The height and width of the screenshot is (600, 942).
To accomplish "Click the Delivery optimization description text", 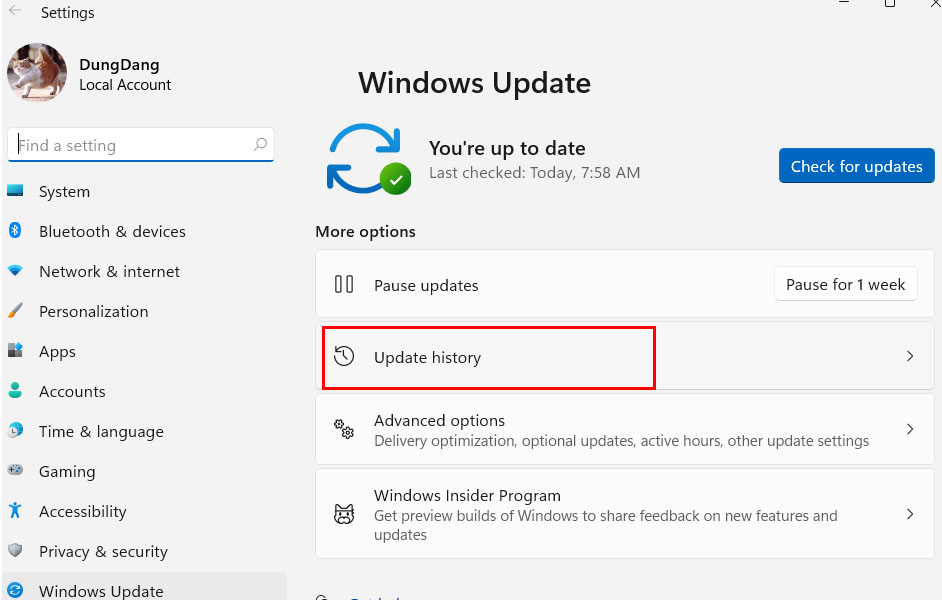I will click(621, 441).
